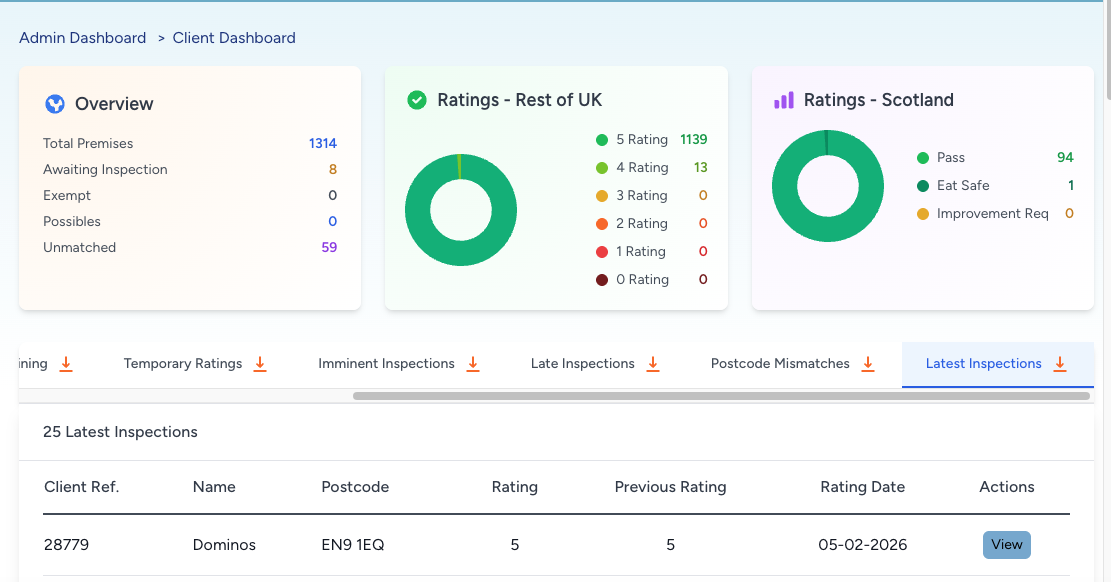Click the purple bar chart Scotland icon
This screenshot has width=1111, height=582.
784,100
